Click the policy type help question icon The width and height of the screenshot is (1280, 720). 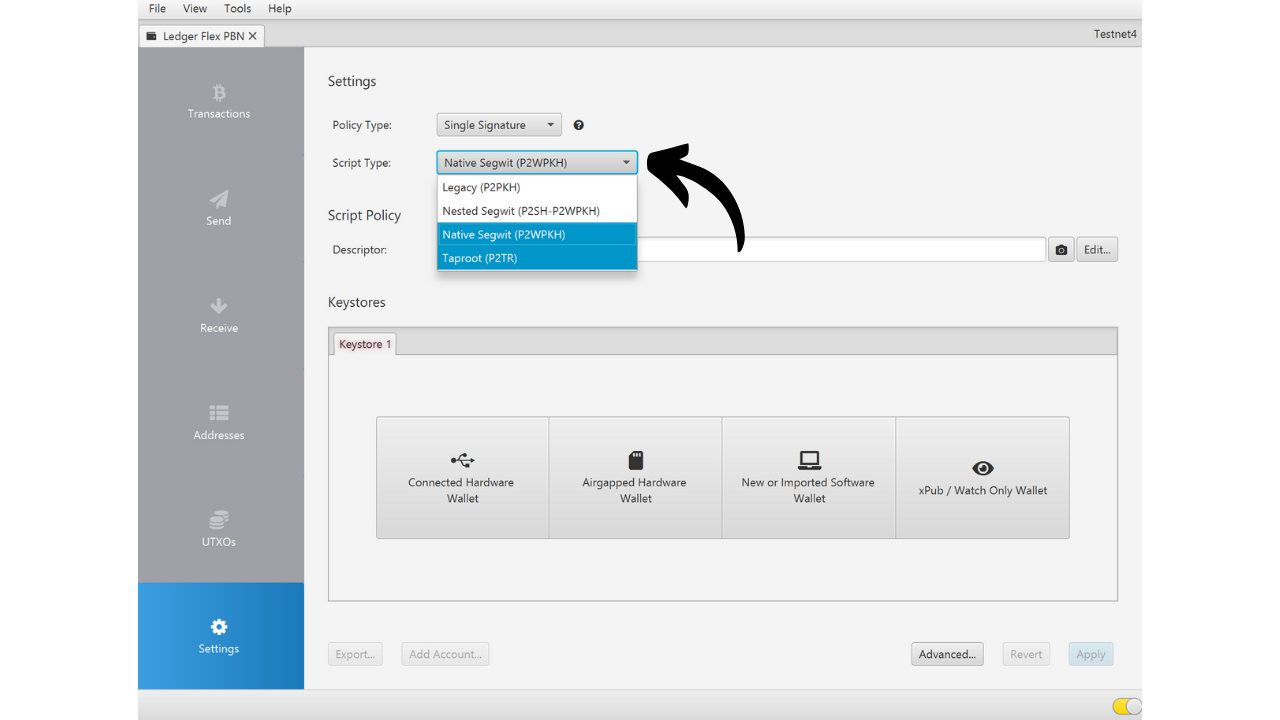(578, 125)
